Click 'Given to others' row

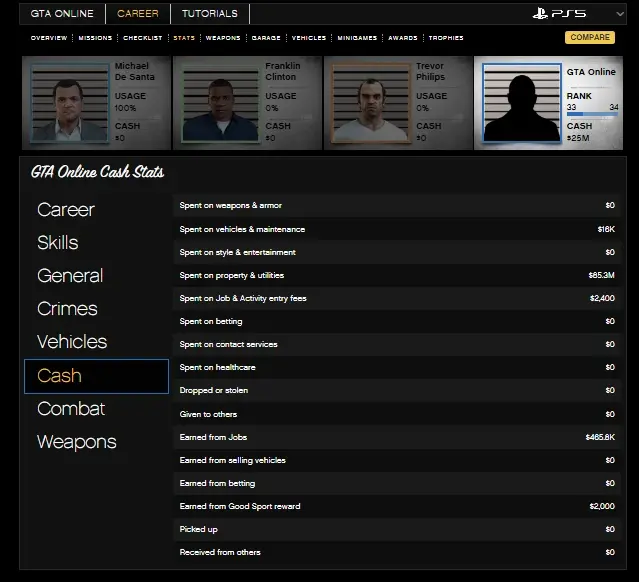pyautogui.click(x=397, y=414)
